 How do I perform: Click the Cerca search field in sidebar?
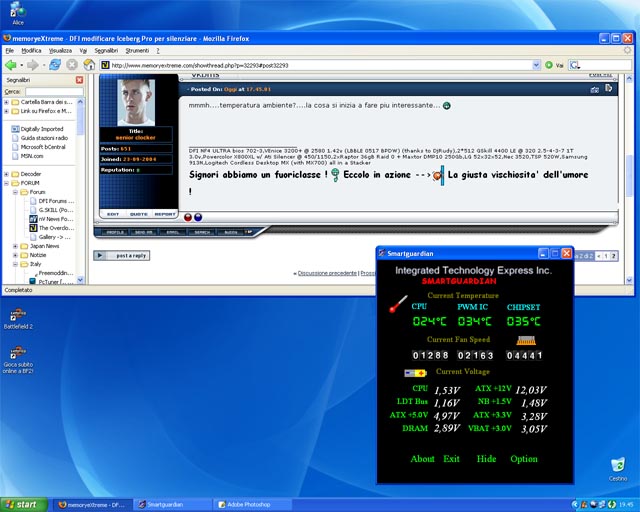(54, 92)
